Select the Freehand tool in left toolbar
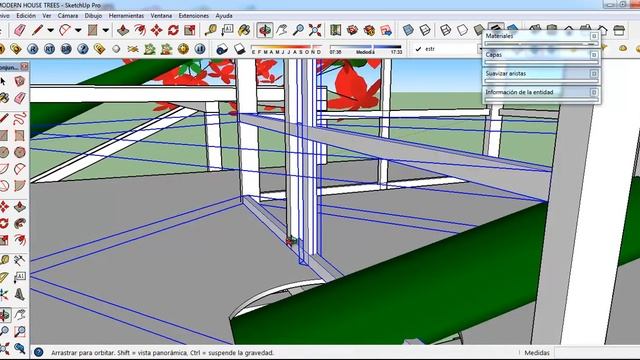 [x=20, y=119]
